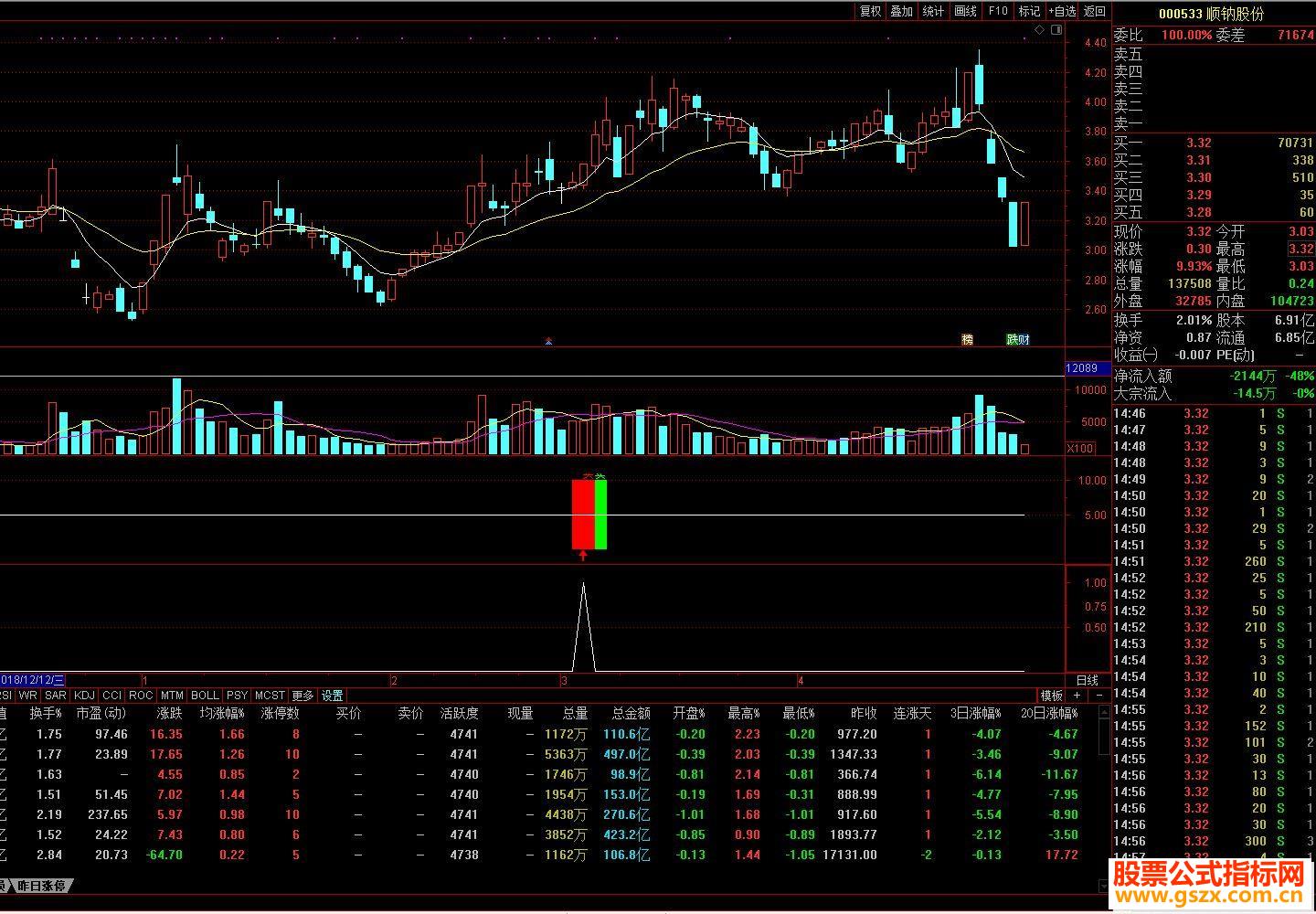1316x914 pixels.
Task: Click the diamond icon above the chart
Action: coord(1039,30)
